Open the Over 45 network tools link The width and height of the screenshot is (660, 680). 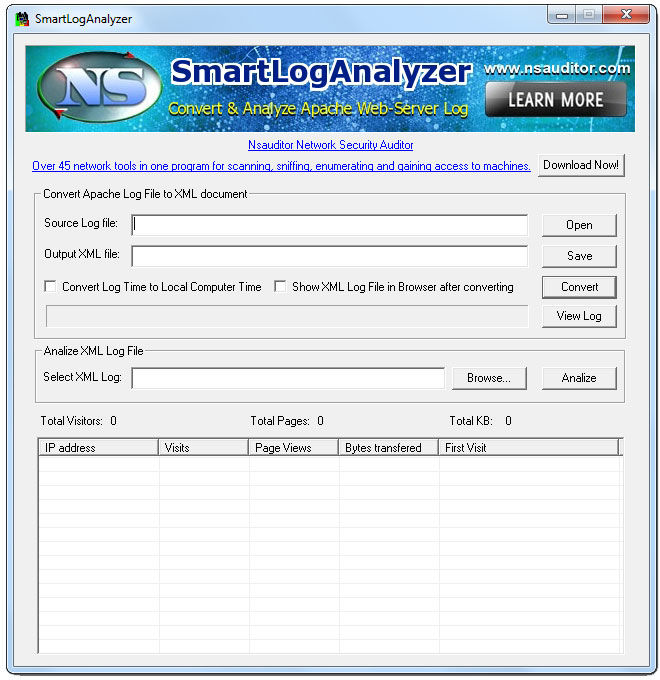(x=281, y=166)
